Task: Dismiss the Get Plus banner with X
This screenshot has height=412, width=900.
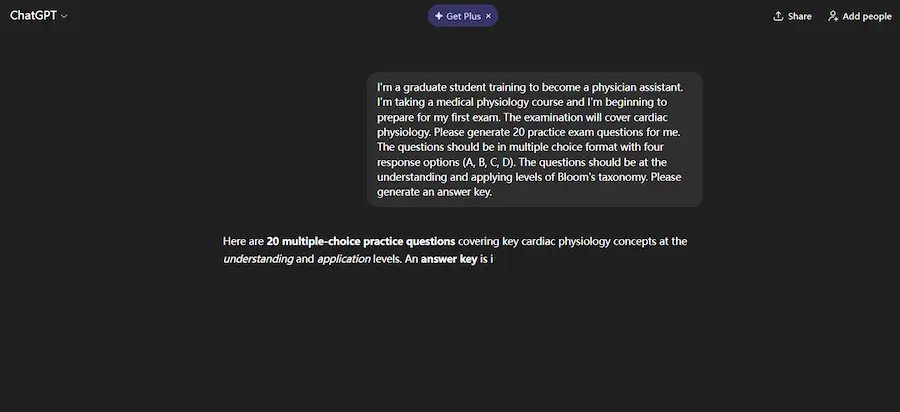Action: pyautogui.click(x=488, y=16)
